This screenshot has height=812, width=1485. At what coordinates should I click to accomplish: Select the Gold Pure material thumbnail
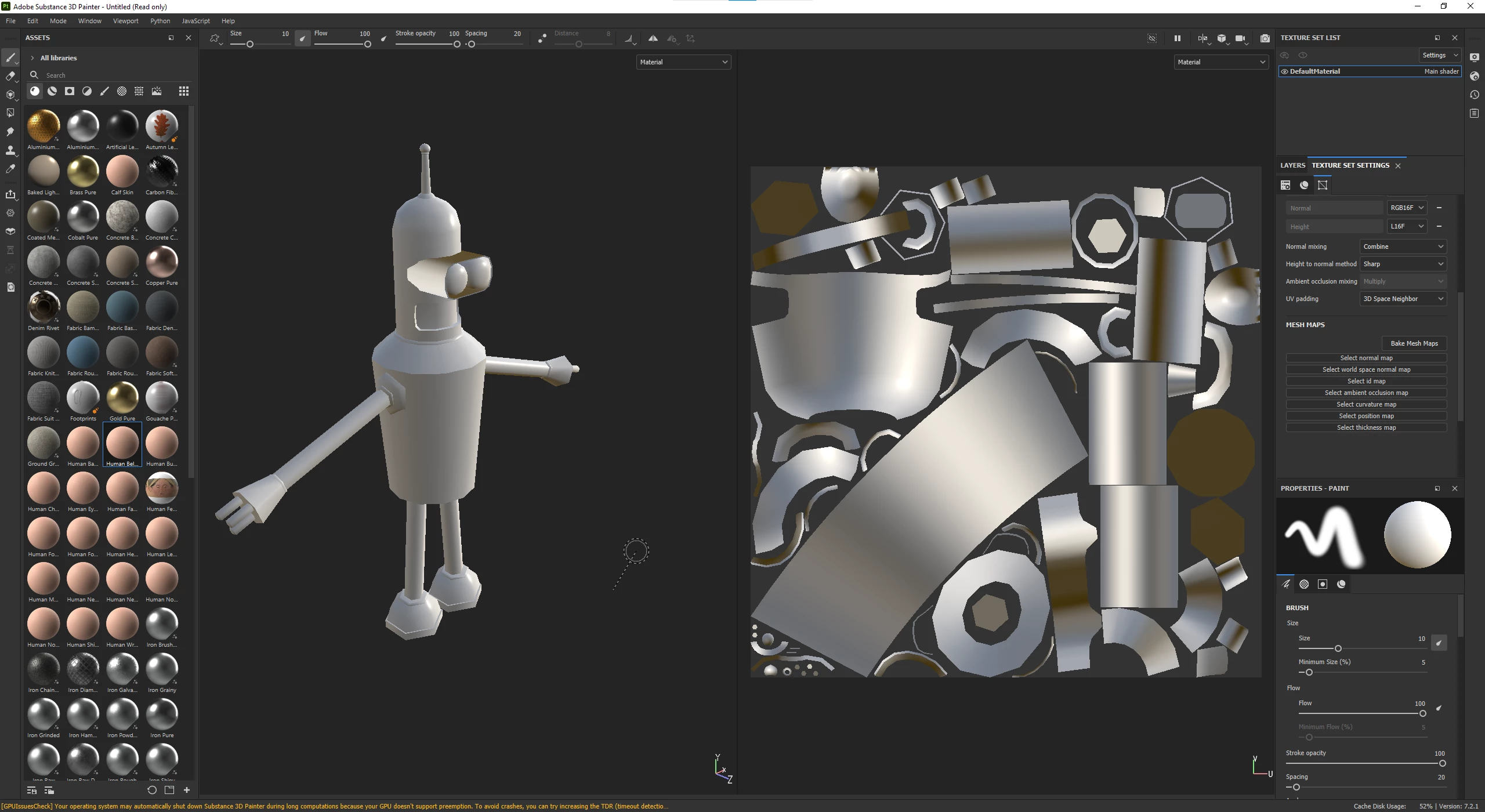pos(122,398)
